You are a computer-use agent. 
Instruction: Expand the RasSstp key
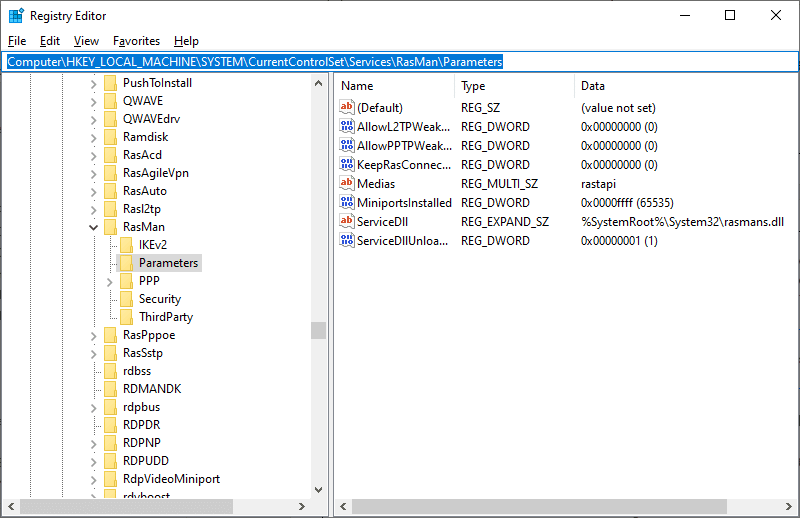pos(93,354)
